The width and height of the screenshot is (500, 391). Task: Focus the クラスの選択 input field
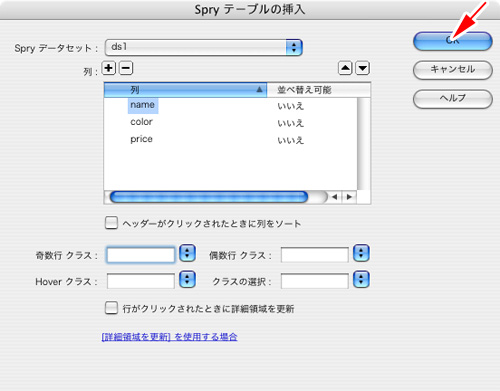[x=315, y=281]
